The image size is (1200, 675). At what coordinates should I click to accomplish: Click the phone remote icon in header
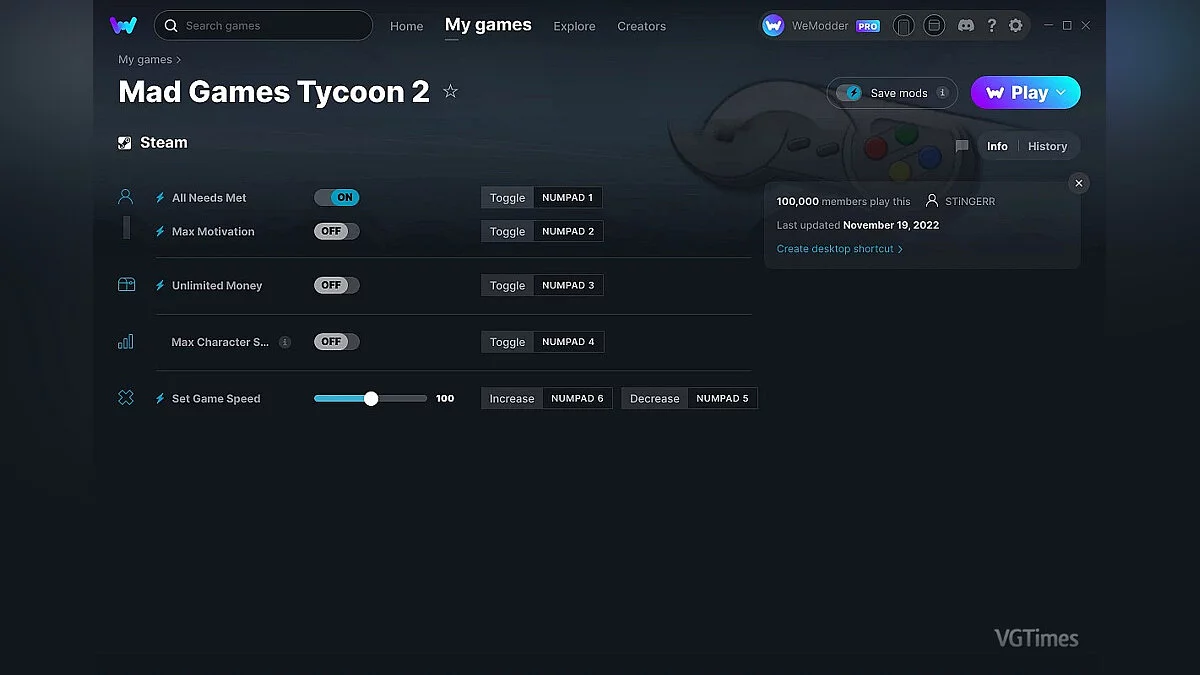point(903,26)
